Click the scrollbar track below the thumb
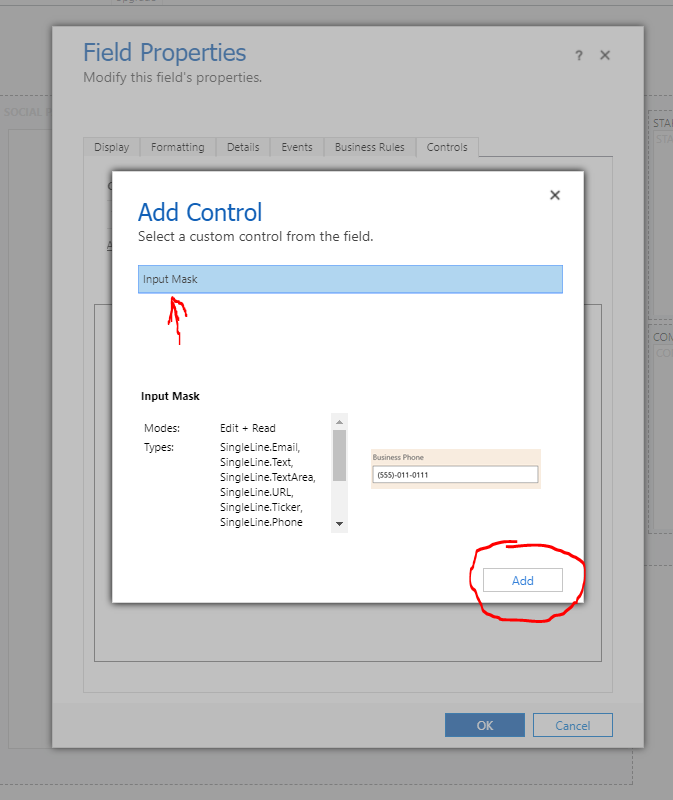 click(x=339, y=498)
